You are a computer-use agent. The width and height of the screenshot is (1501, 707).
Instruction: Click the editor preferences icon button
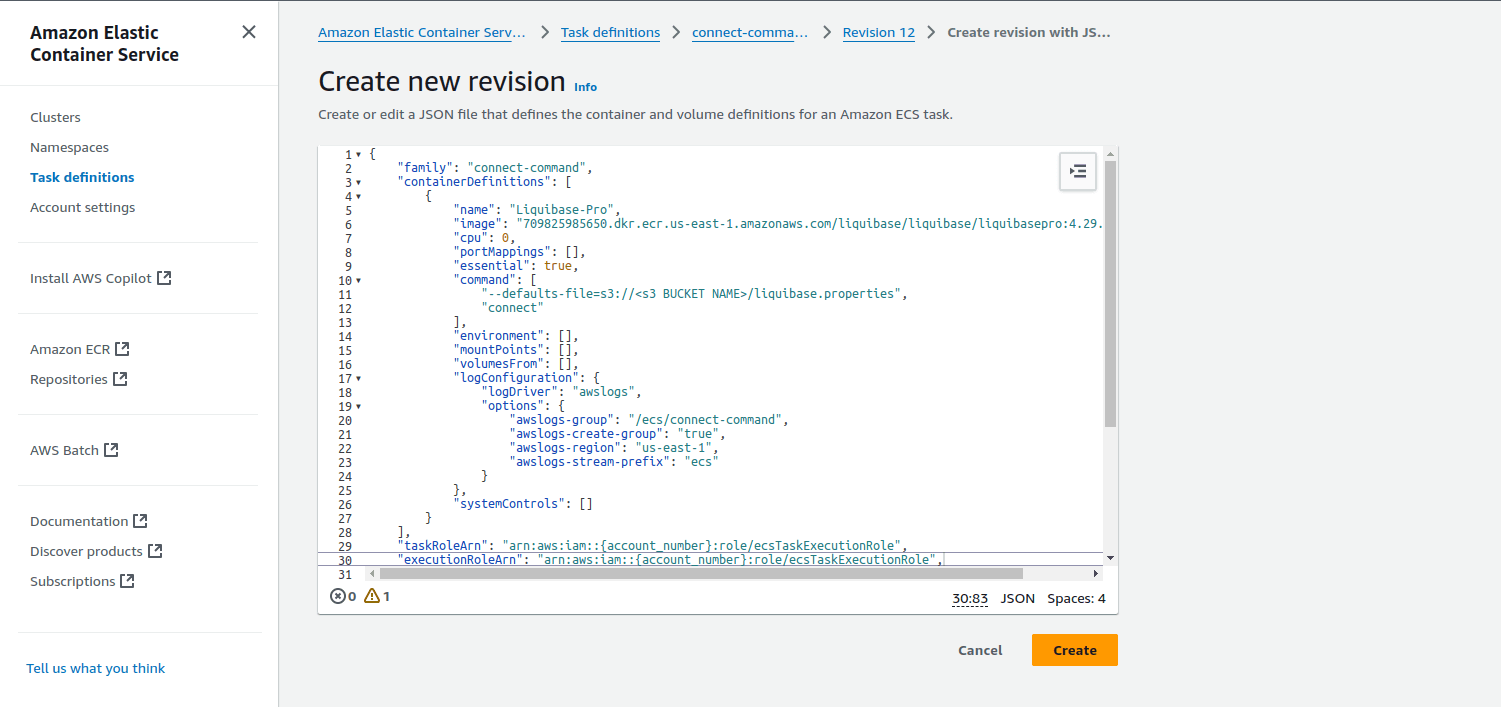[x=1078, y=172]
